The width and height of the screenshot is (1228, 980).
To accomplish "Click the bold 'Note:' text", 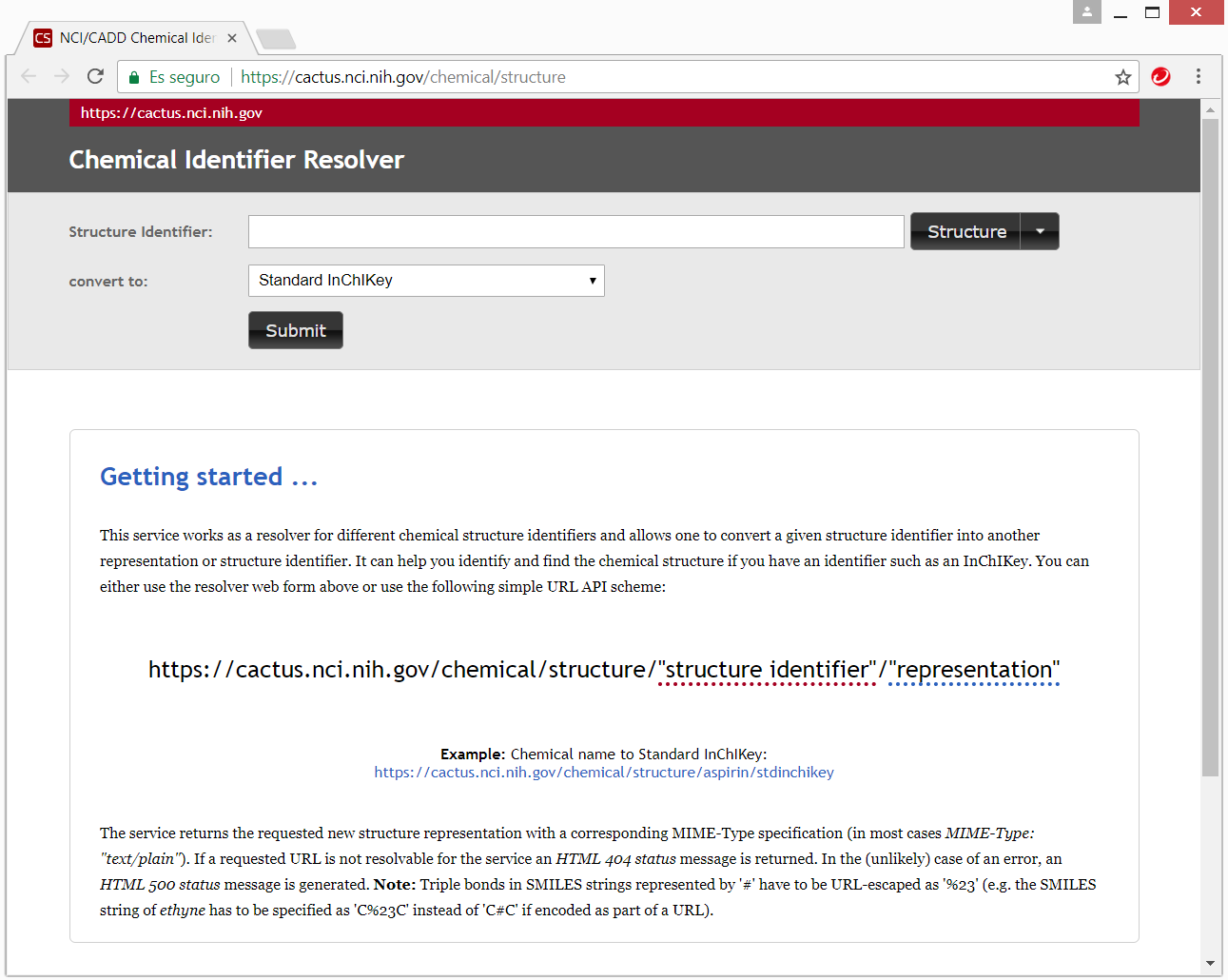I will pyautogui.click(x=395, y=885).
